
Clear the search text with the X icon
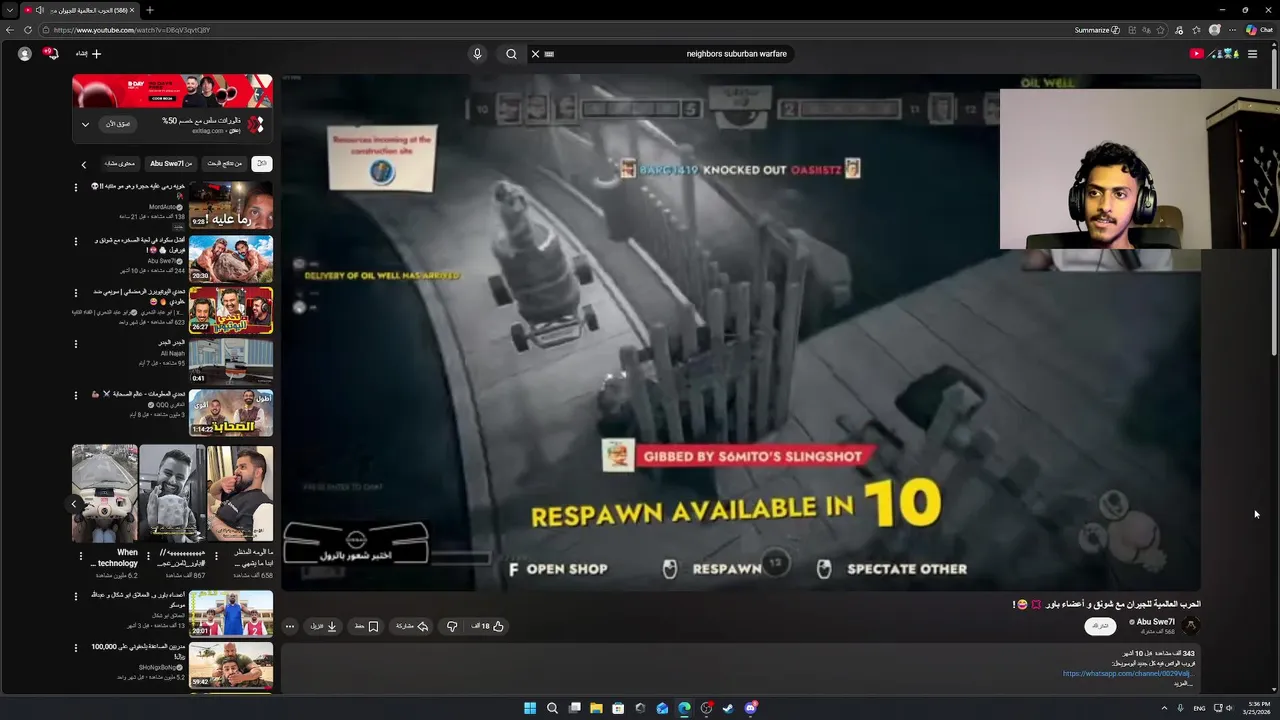[535, 54]
